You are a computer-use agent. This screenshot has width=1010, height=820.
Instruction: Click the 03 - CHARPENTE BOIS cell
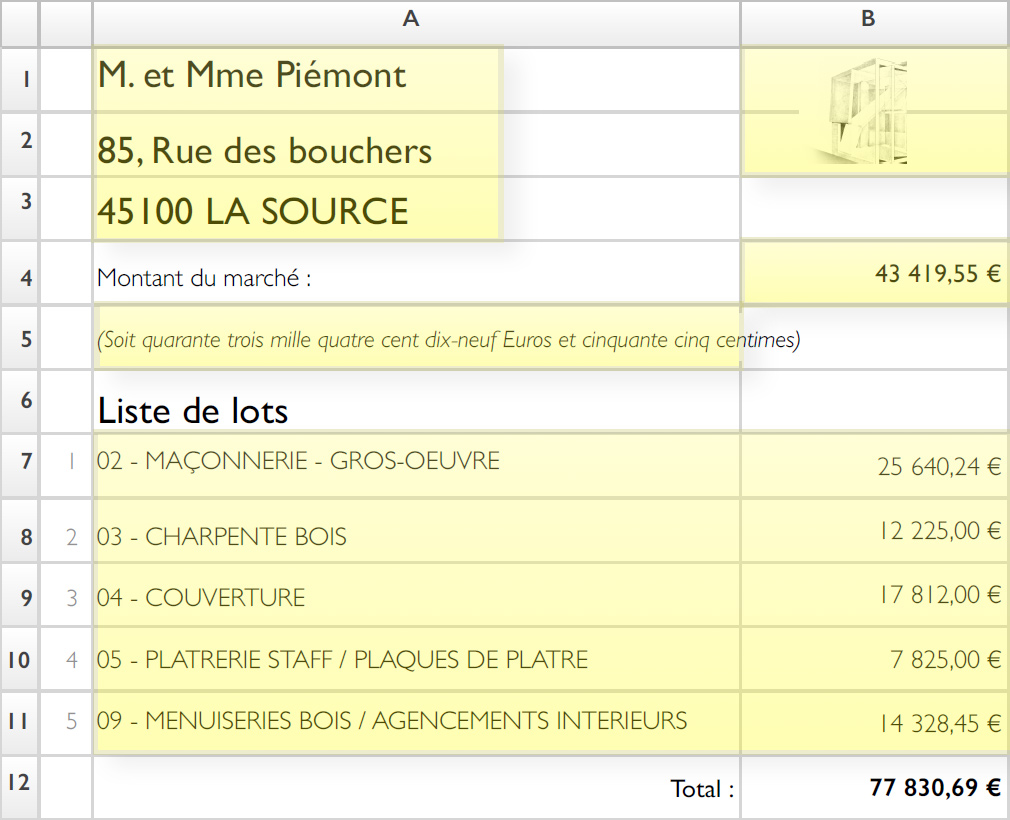pyautogui.click(x=222, y=537)
